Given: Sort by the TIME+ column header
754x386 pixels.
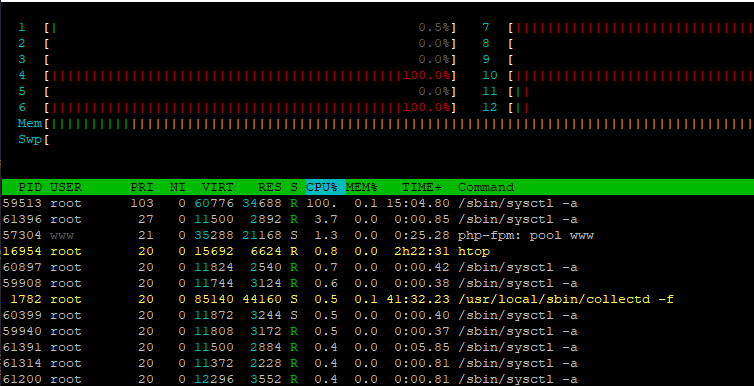Looking at the screenshot, I should (422, 187).
